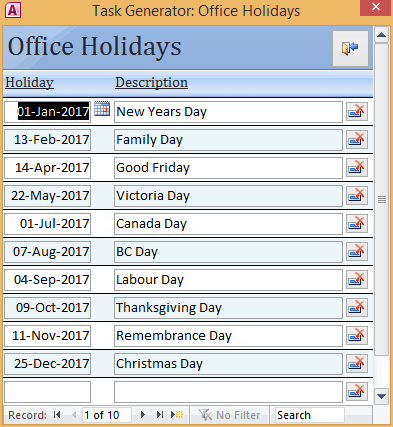Delete the Christmas Day record
Viewport: 393px width, 427px height.
pyautogui.click(x=357, y=364)
